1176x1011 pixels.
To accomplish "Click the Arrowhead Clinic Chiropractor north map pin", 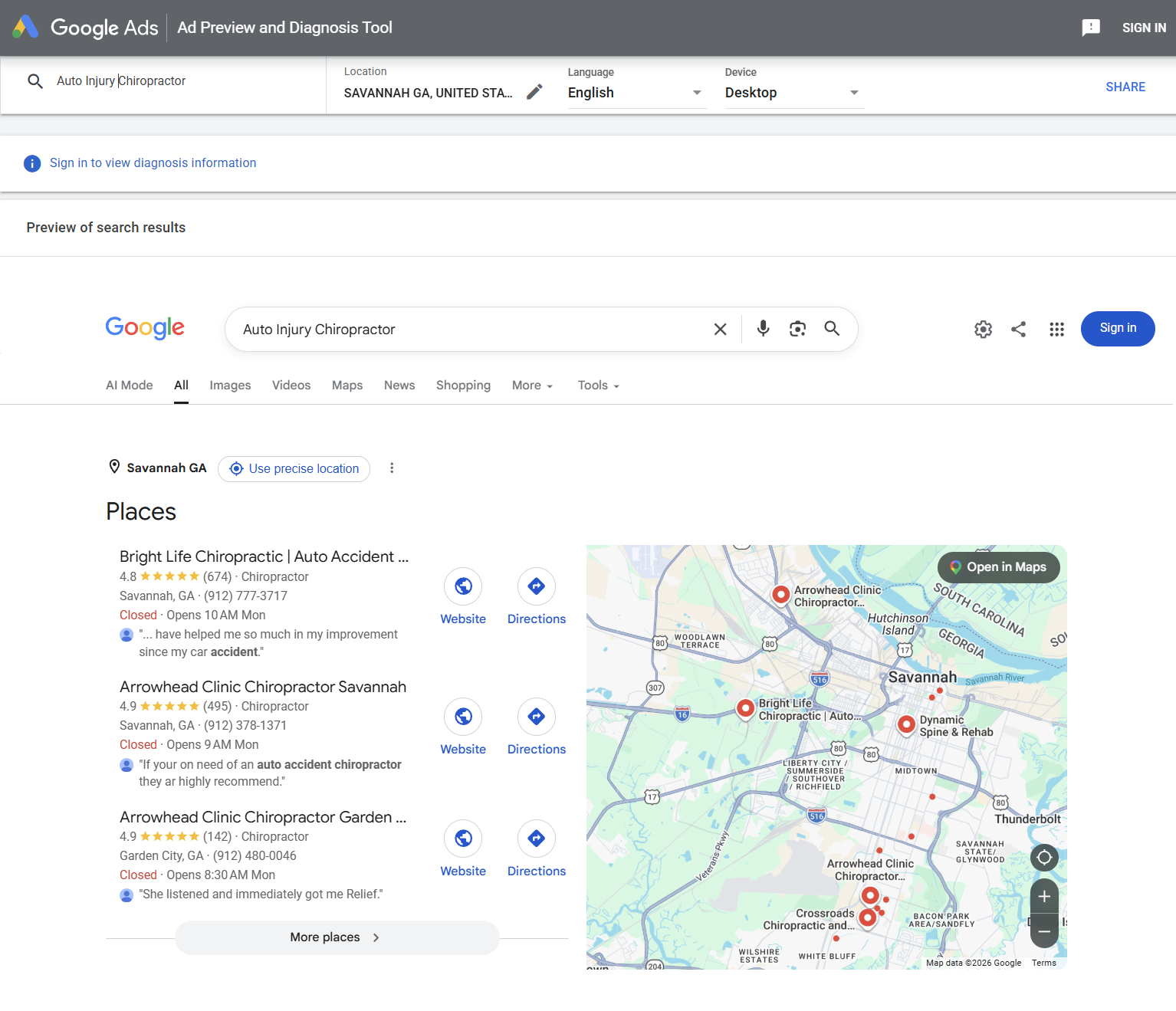I will (x=780, y=595).
